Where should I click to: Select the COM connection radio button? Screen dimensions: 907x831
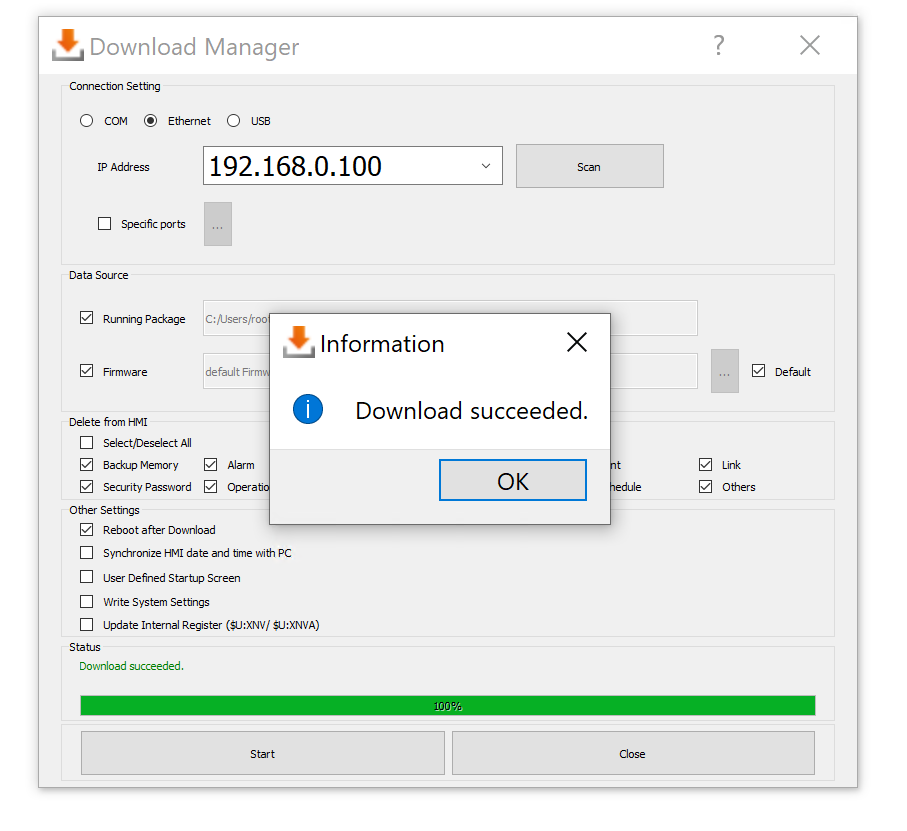pos(87,121)
